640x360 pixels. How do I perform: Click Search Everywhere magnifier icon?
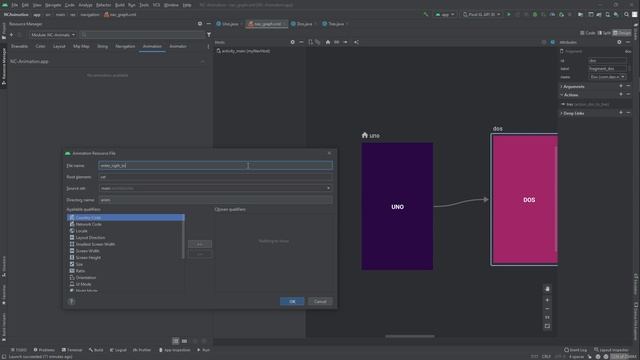[x=626, y=14]
